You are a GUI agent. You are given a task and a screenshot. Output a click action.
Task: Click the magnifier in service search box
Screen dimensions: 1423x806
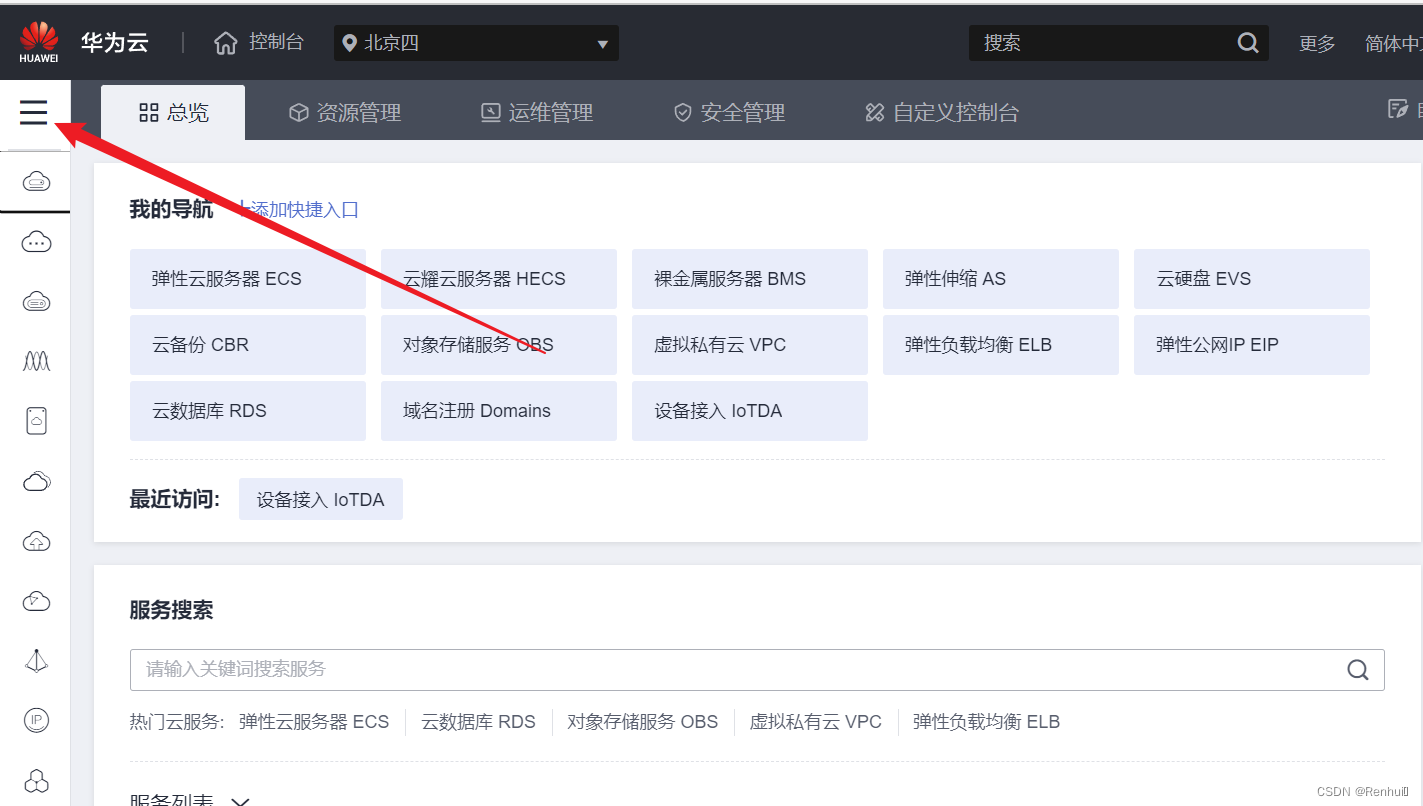(x=1357, y=670)
